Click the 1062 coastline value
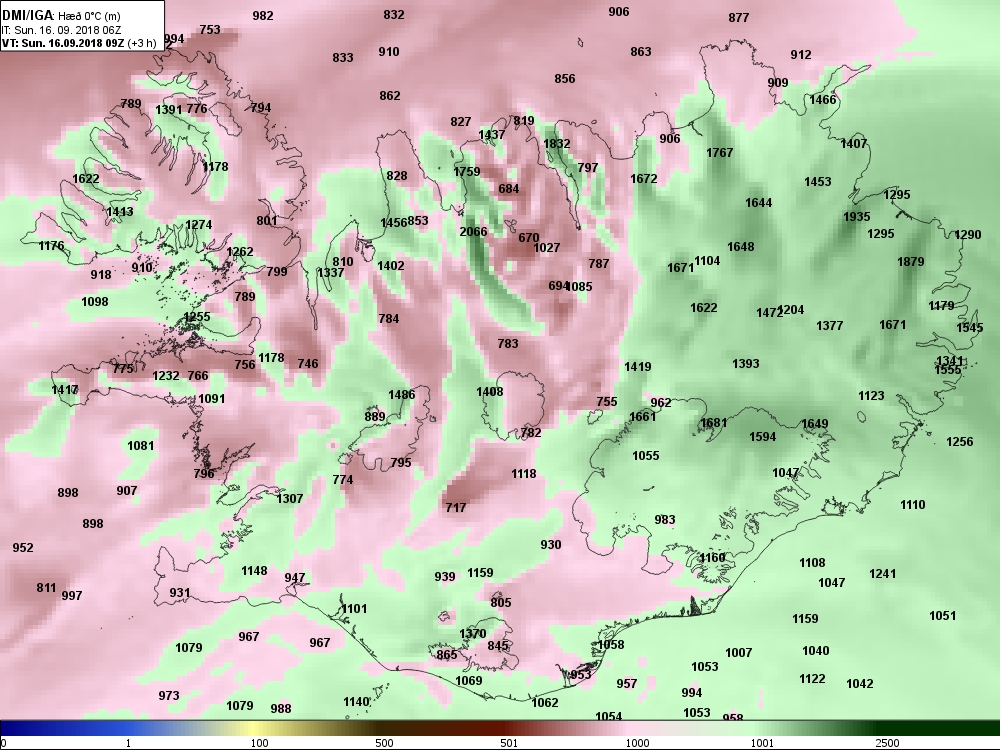The width and height of the screenshot is (1000, 750). tap(545, 703)
